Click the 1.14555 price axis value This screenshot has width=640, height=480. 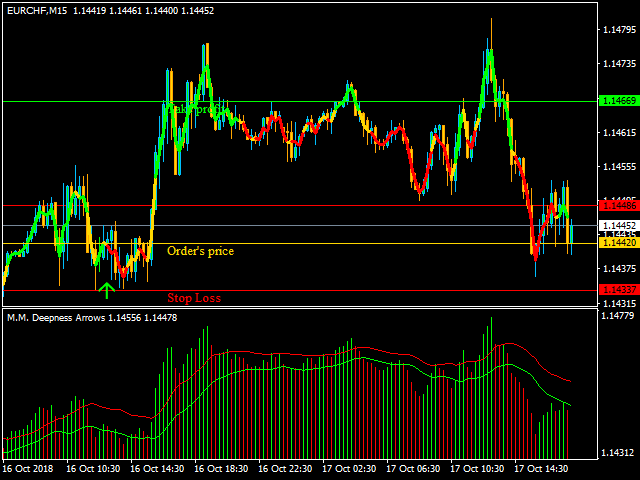click(619, 167)
